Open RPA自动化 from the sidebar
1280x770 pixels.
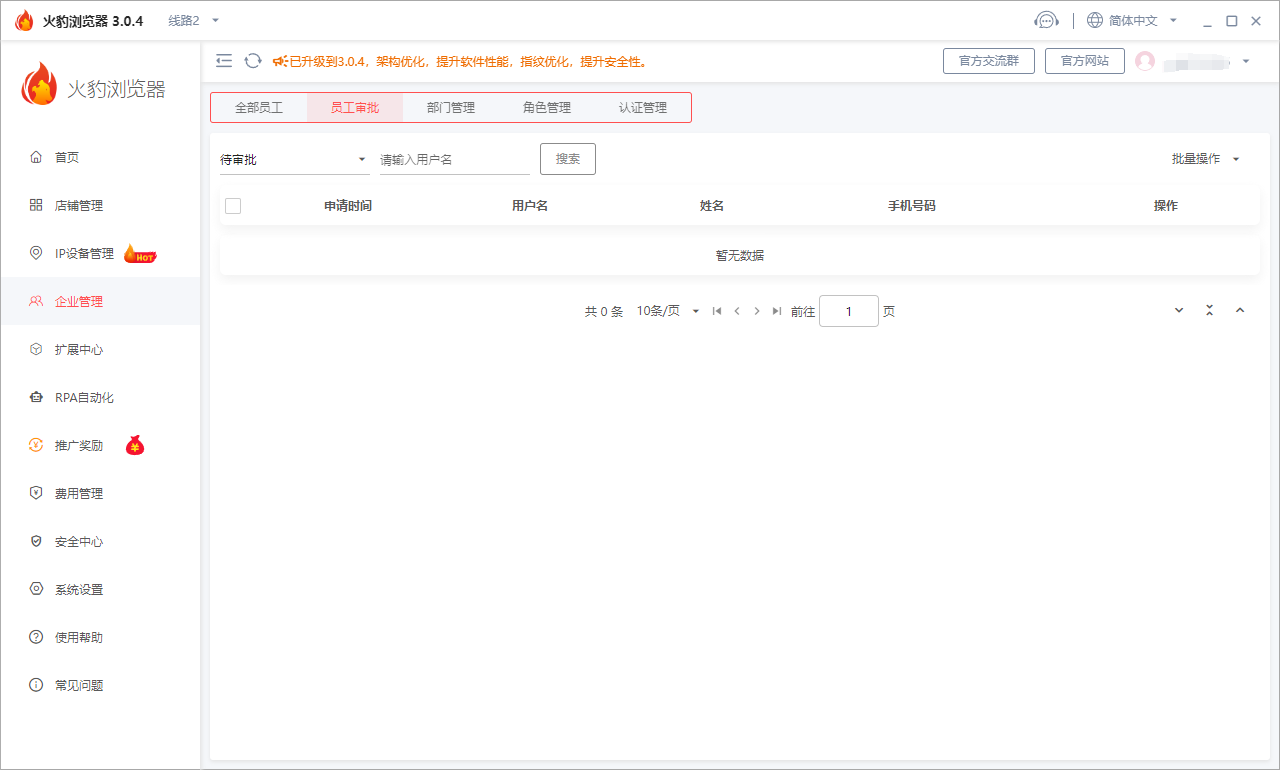pos(82,397)
